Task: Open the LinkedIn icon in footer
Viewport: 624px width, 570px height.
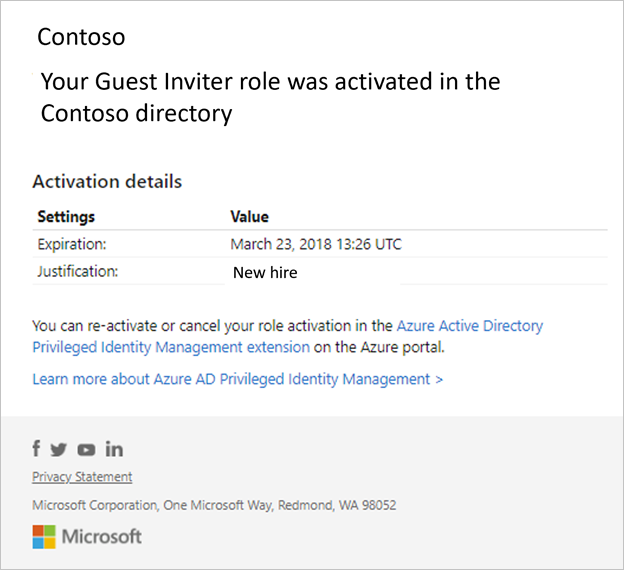Action: pos(114,449)
